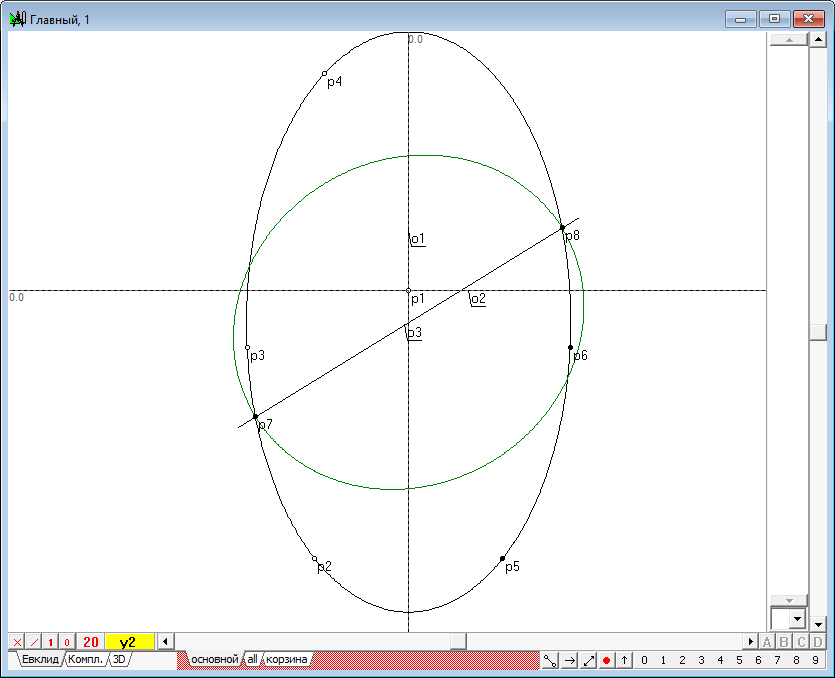Viewport: 835px width, 678px height.
Task: Open the корзина tab
Action: click(286, 659)
